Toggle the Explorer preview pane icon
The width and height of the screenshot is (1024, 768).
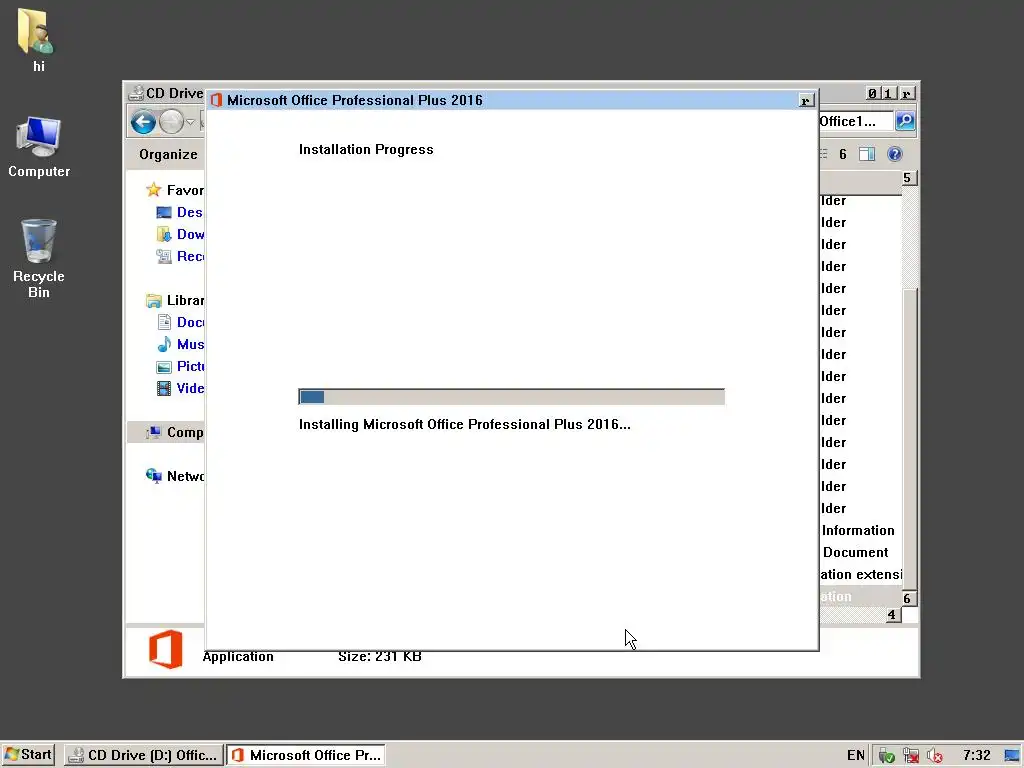tap(867, 154)
